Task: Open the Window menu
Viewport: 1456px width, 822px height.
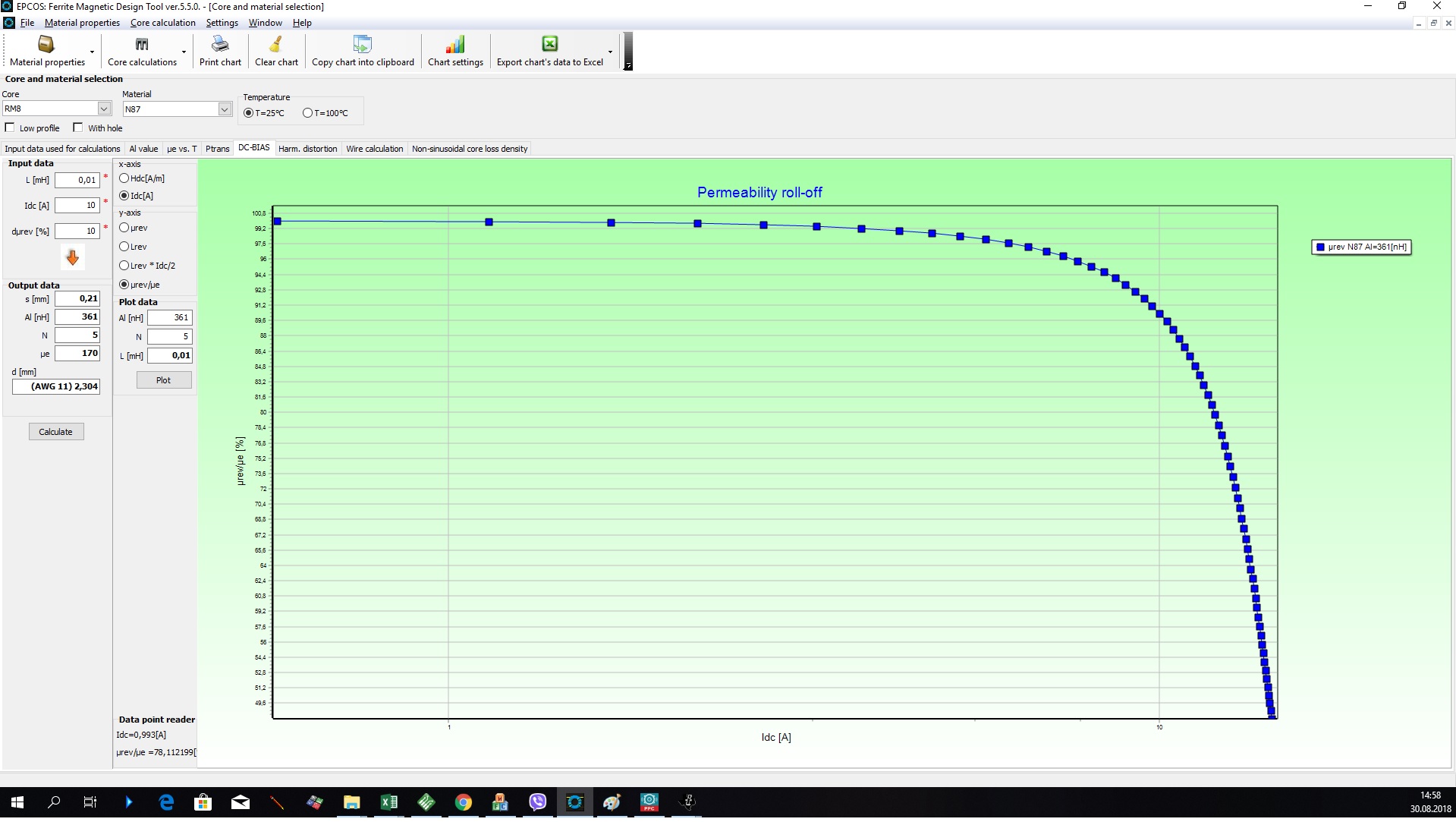Action: 266,23
